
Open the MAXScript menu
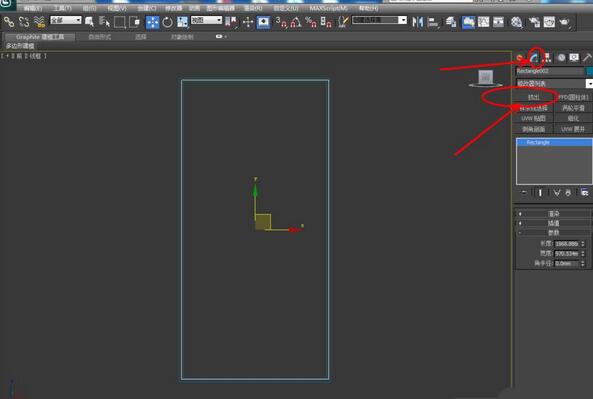coord(328,8)
